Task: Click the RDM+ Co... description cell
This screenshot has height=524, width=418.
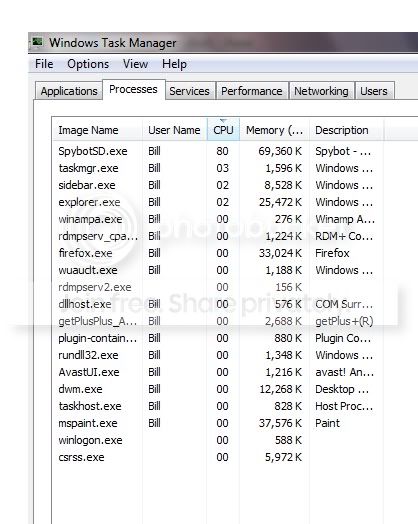Action: (344, 236)
